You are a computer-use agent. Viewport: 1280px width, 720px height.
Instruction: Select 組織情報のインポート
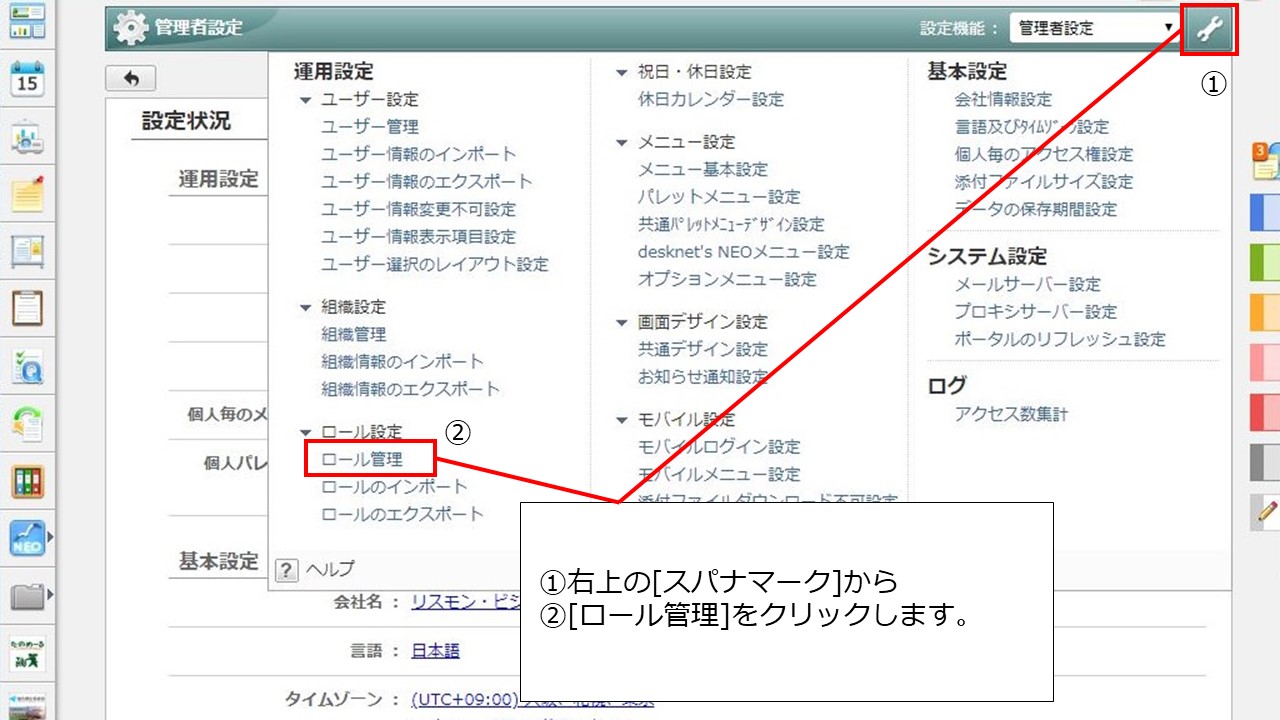[402, 361]
